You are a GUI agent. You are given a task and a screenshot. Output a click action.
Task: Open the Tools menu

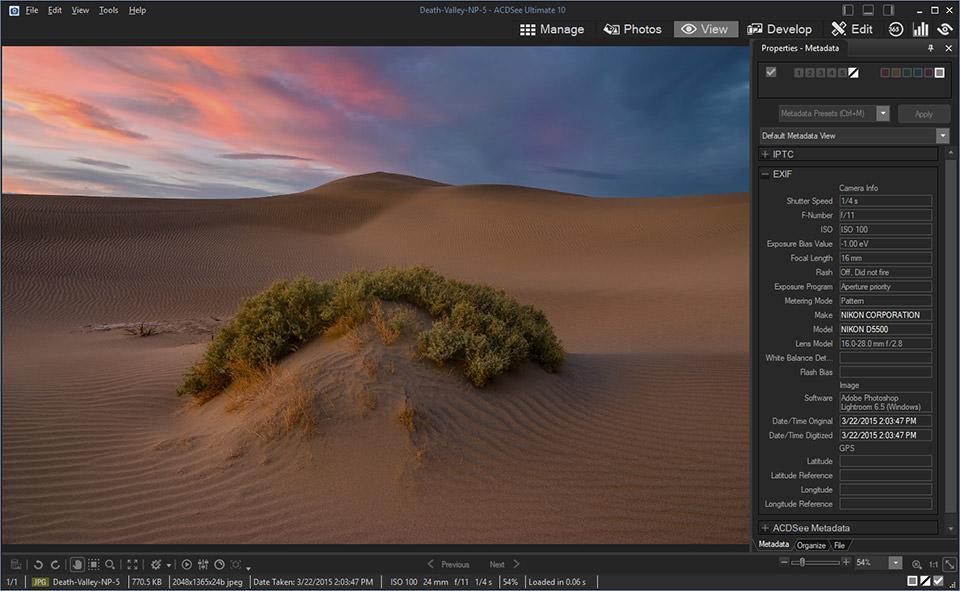108,10
